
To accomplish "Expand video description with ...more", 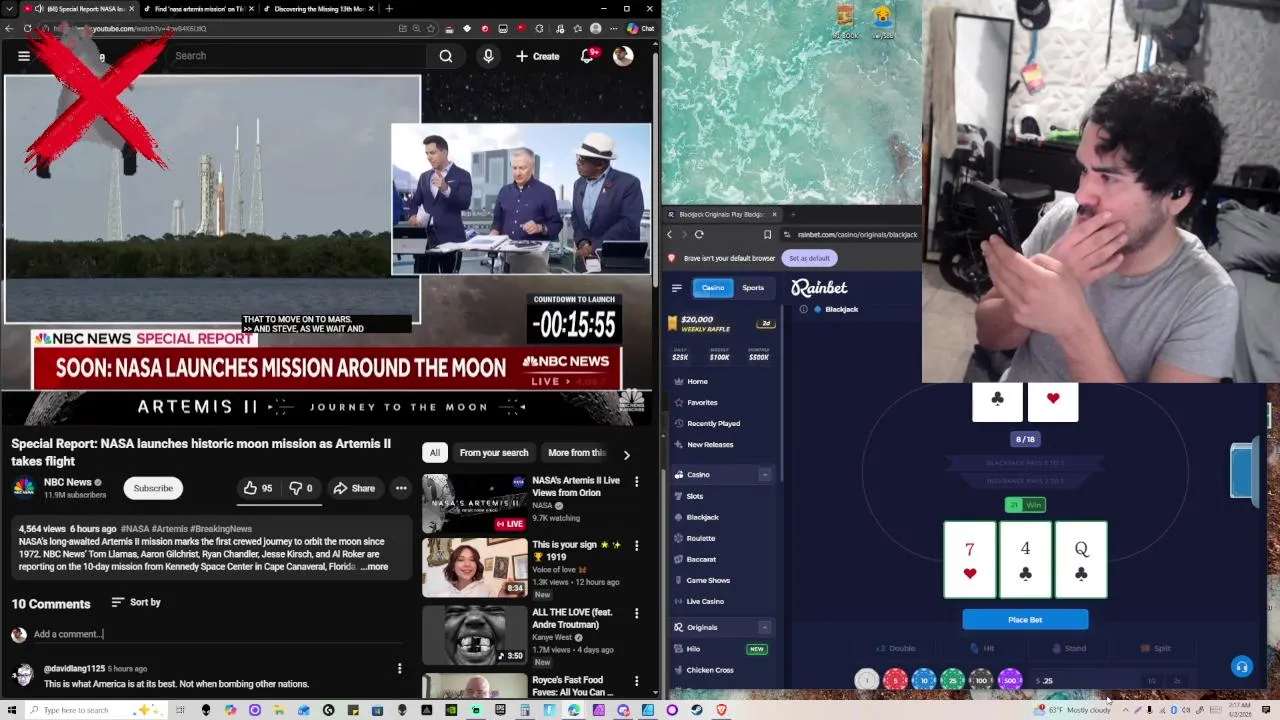I will pyautogui.click(x=375, y=567).
